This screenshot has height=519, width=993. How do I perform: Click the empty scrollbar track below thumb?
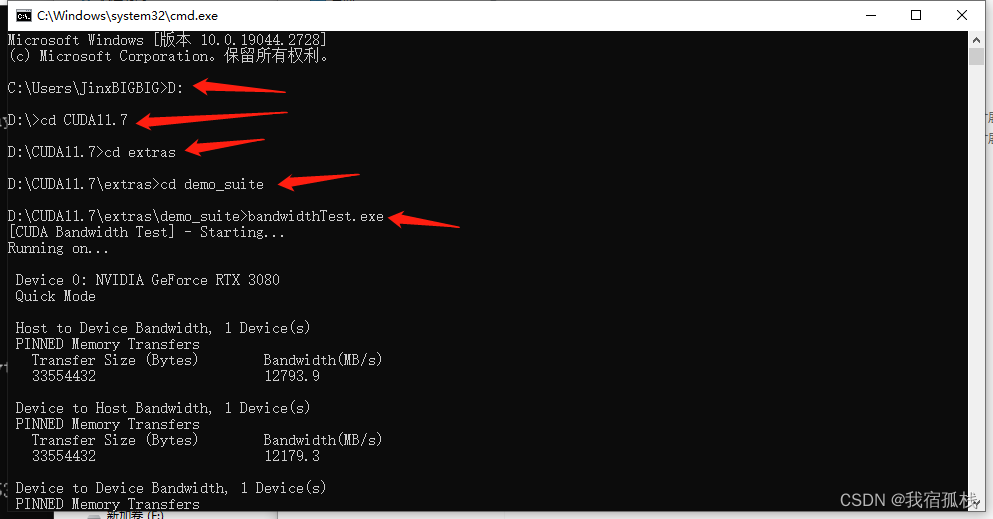(976, 278)
